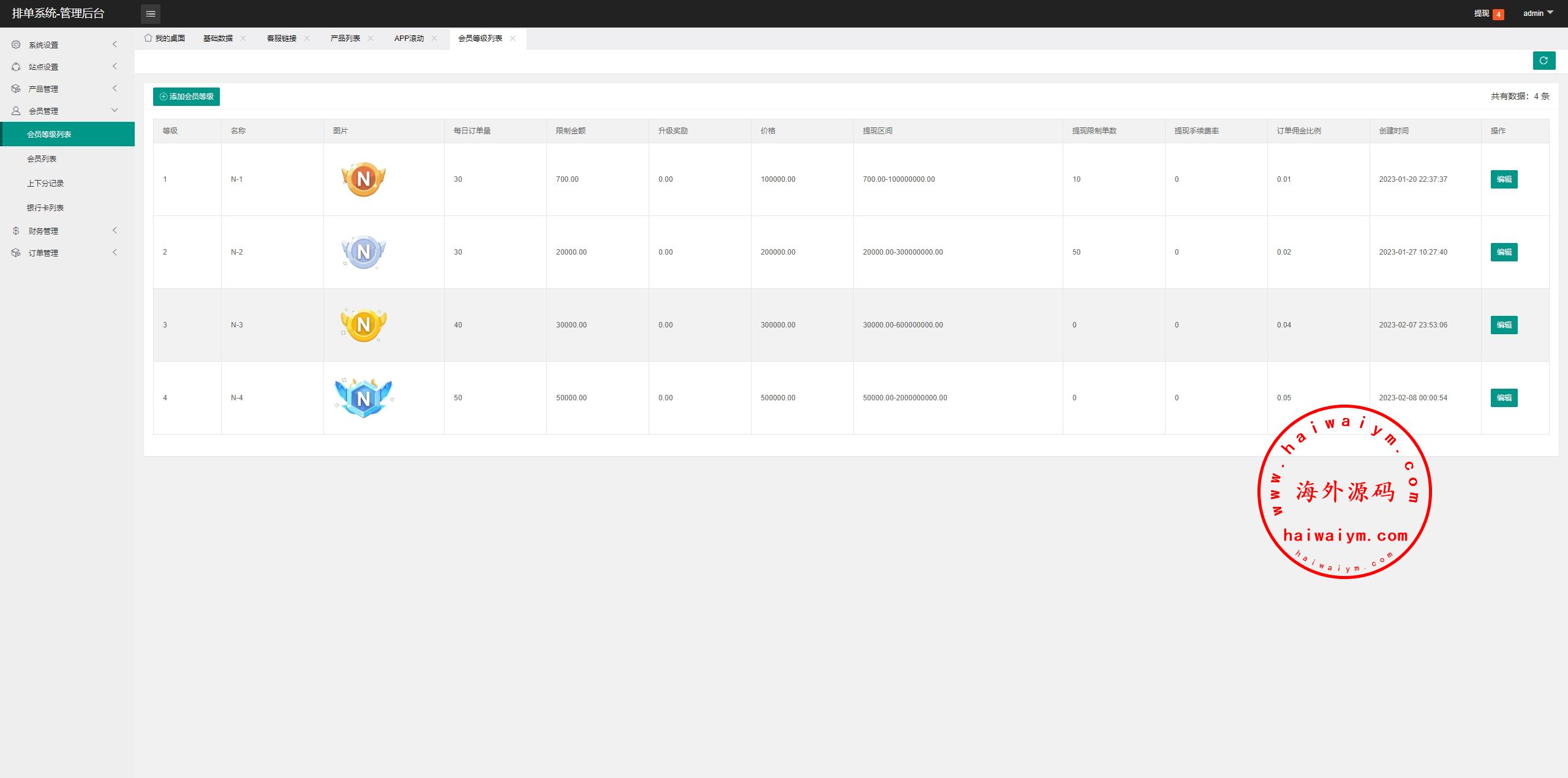Click the green refresh icon button
This screenshot has height=778, width=1568.
(x=1543, y=61)
